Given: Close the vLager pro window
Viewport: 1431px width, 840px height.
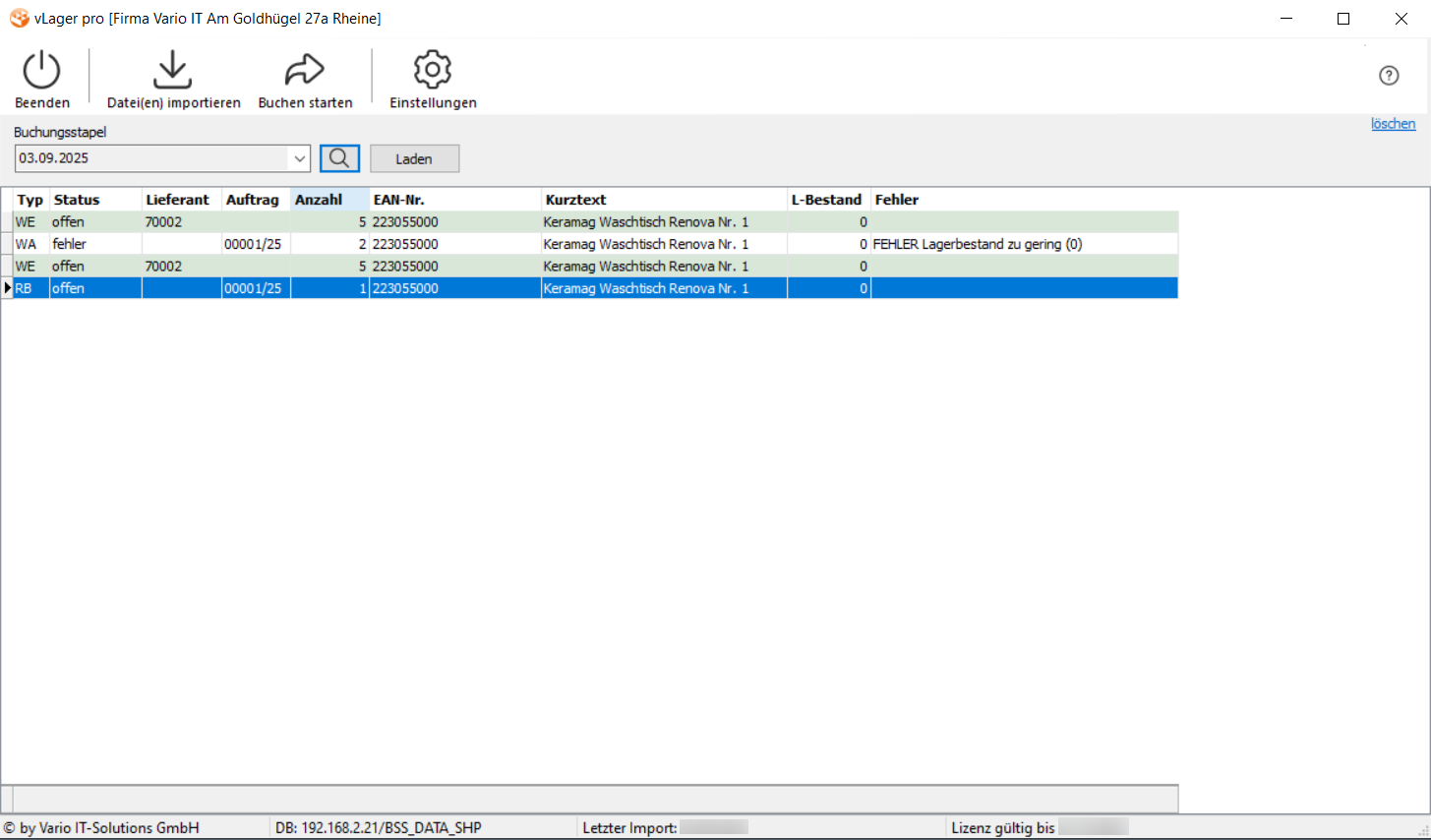Looking at the screenshot, I should (1401, 19).
